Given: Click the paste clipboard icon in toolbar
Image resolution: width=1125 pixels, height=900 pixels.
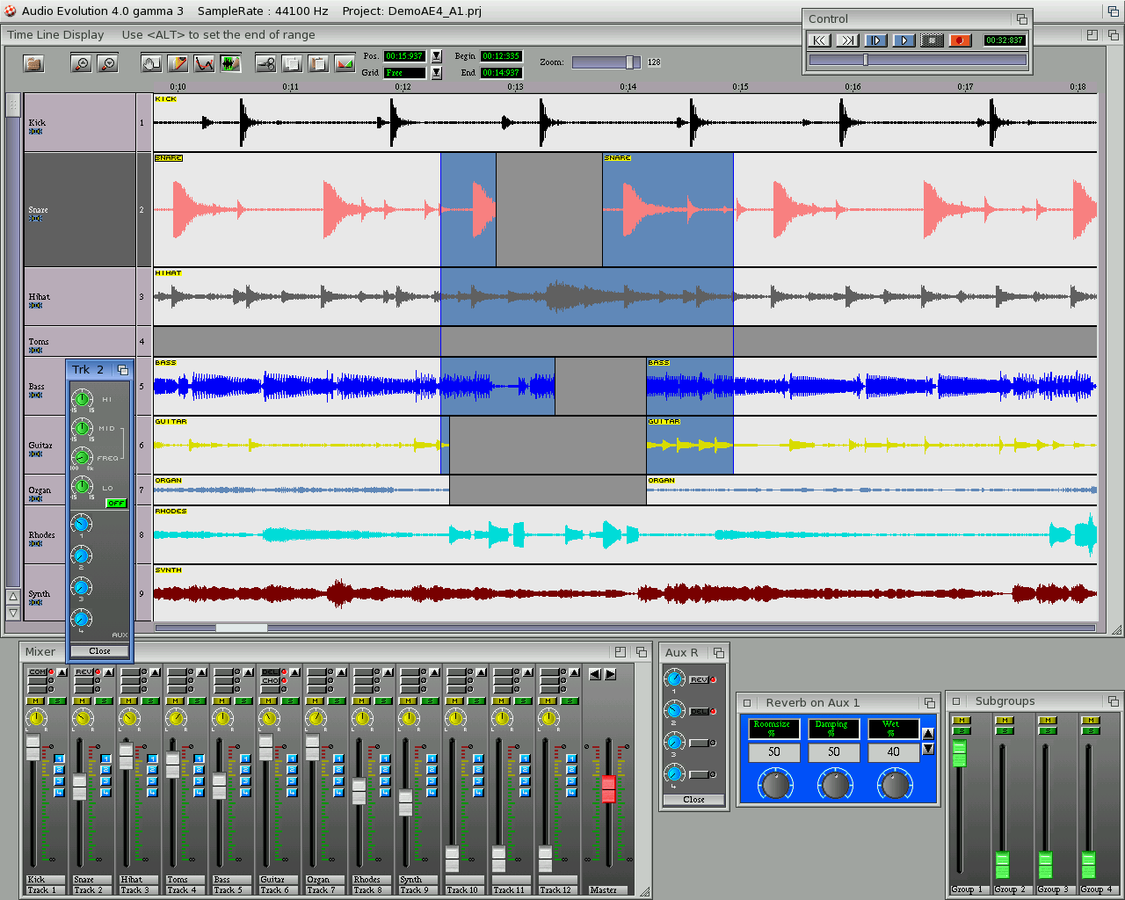Looking at the screenshot, I should pos(318,63).
